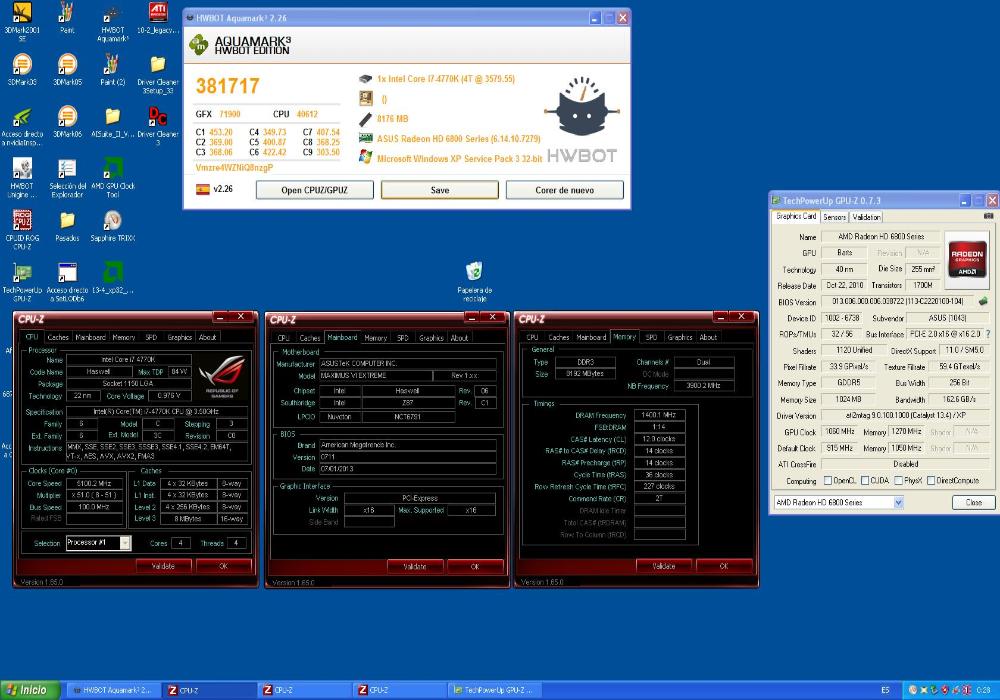Viewport: 1000px width, 700px height.
Task: Open the AISuite_II folder icon
Action: tap(113, 122)
